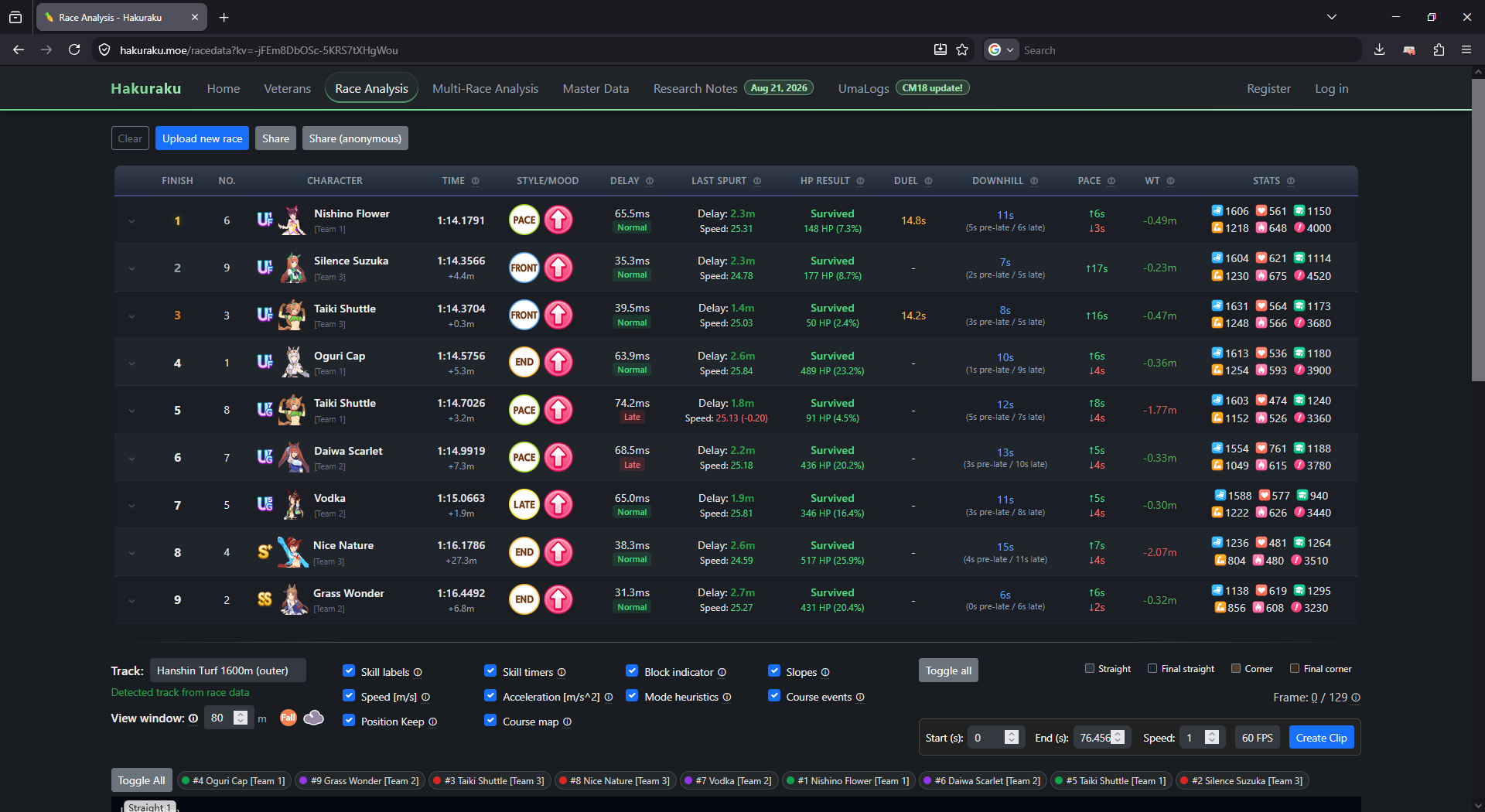
Task: Click the Skill labels info icon
Action: pos(418,672)
